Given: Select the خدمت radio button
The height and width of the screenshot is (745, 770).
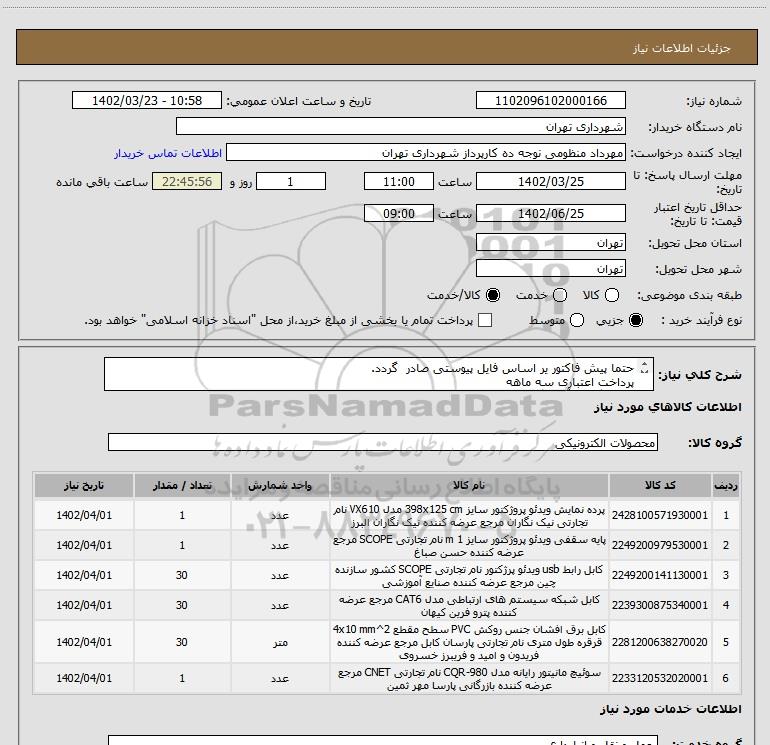Looking at the screenshot, I should [560, 295].
